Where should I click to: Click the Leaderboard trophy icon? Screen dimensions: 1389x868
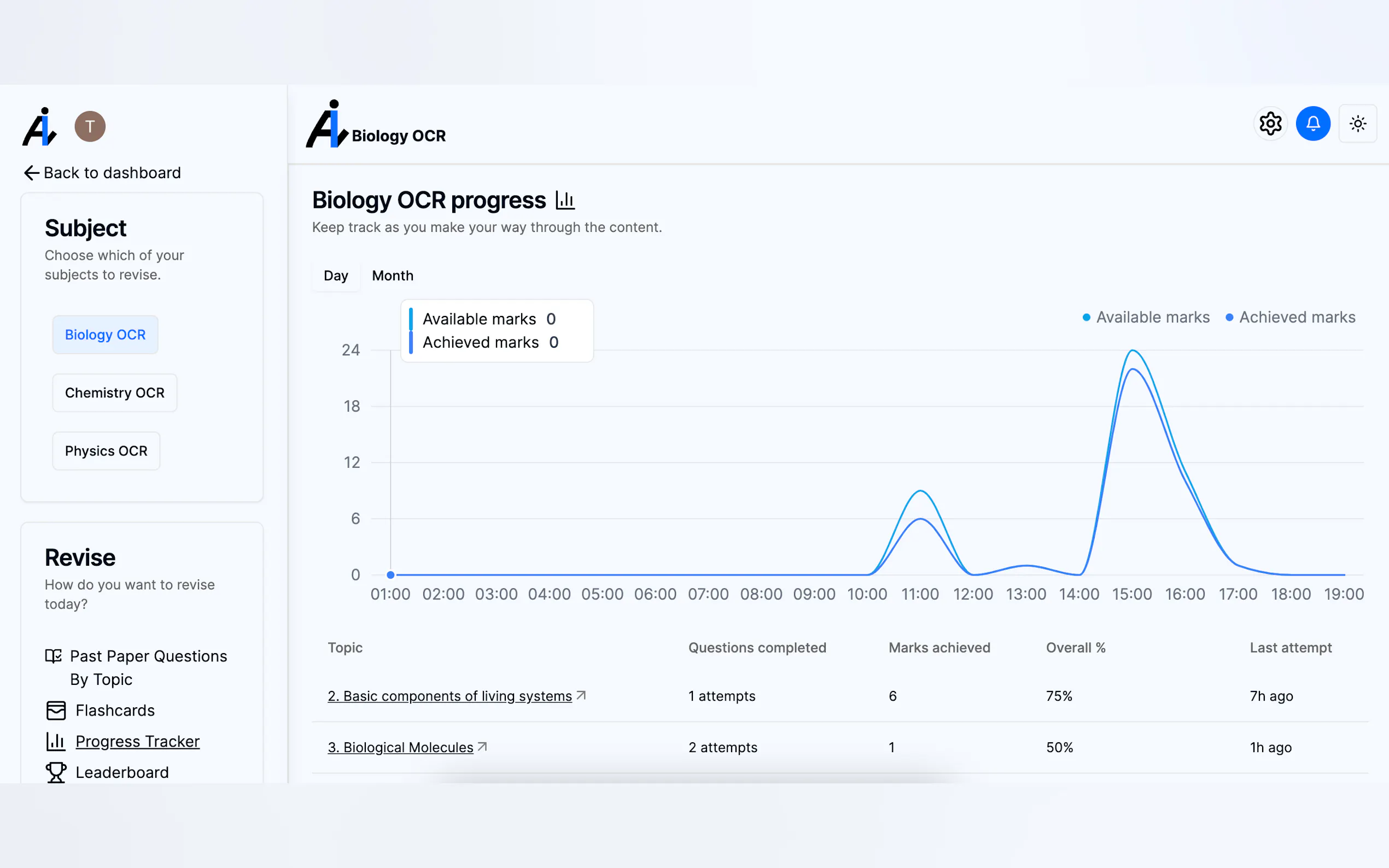56,772
